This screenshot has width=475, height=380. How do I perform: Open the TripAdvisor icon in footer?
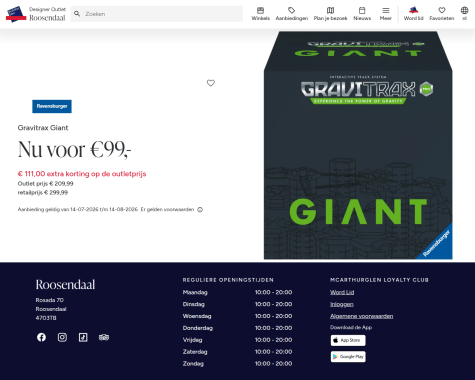tap(104, 337)
